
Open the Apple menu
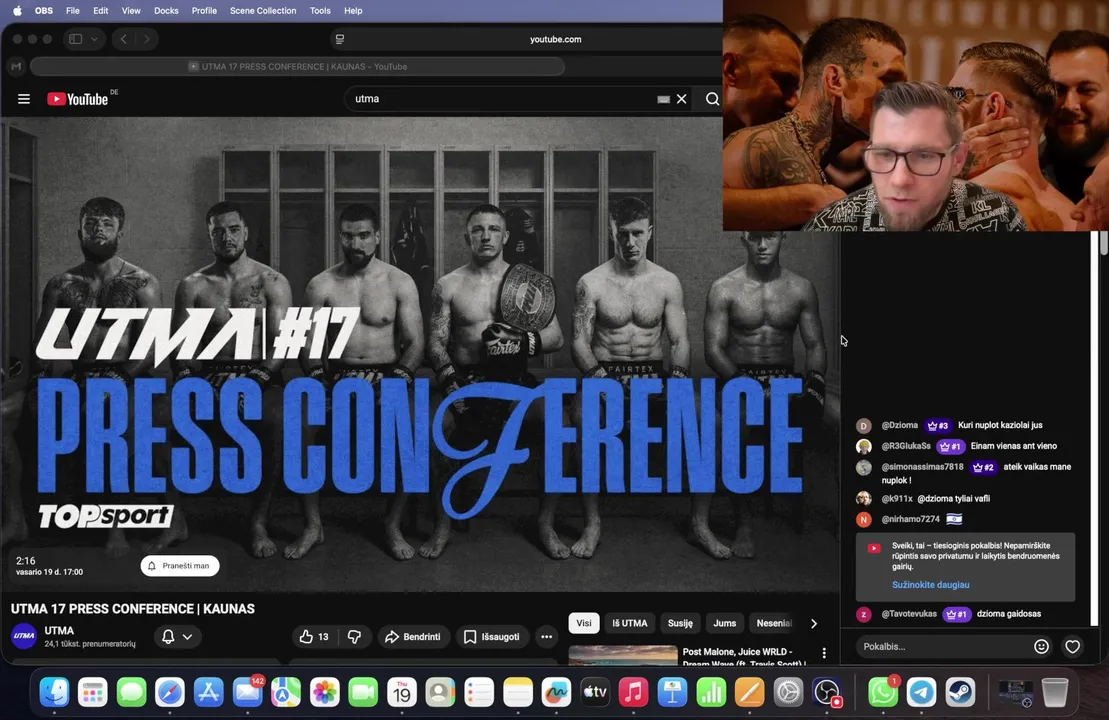coord(17,11)
